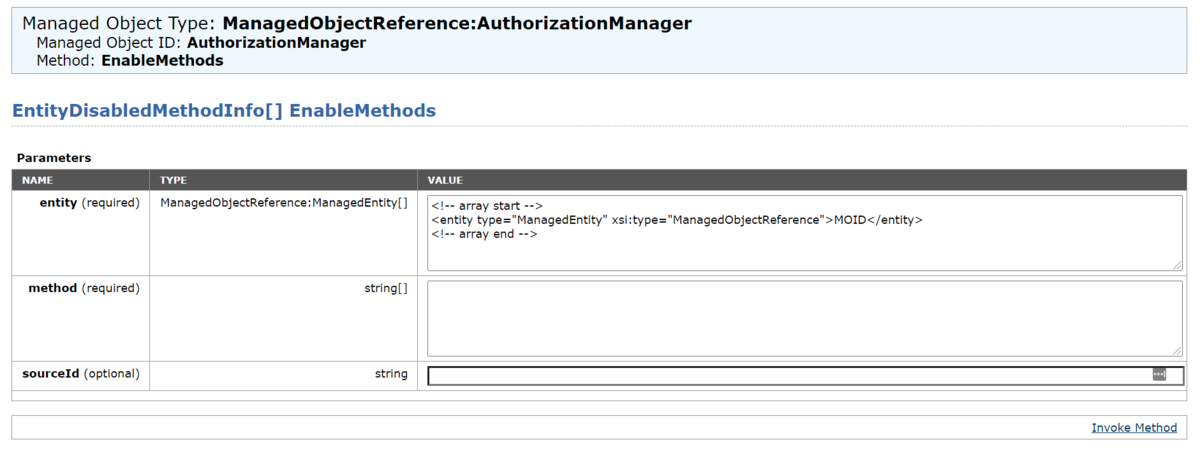Click the string type for sourceId
Screen dimensions: 1200x456
click(x=391, y=374)
